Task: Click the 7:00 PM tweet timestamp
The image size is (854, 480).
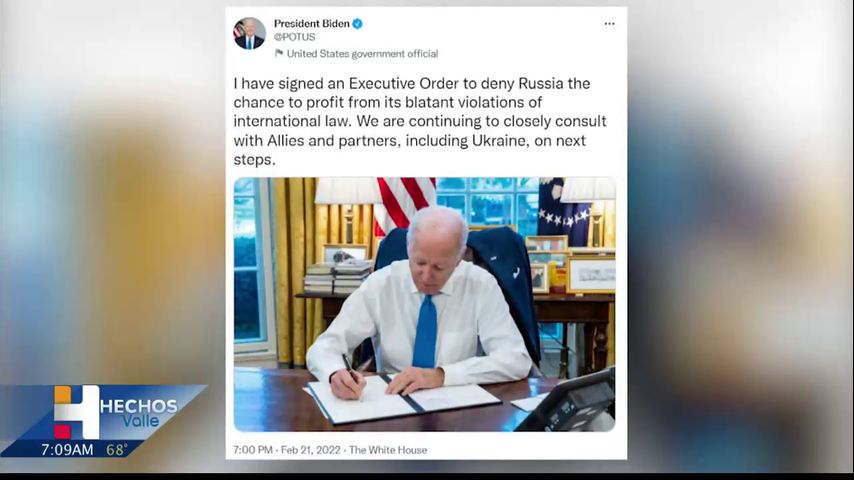Action: click(x=253, y=450)
